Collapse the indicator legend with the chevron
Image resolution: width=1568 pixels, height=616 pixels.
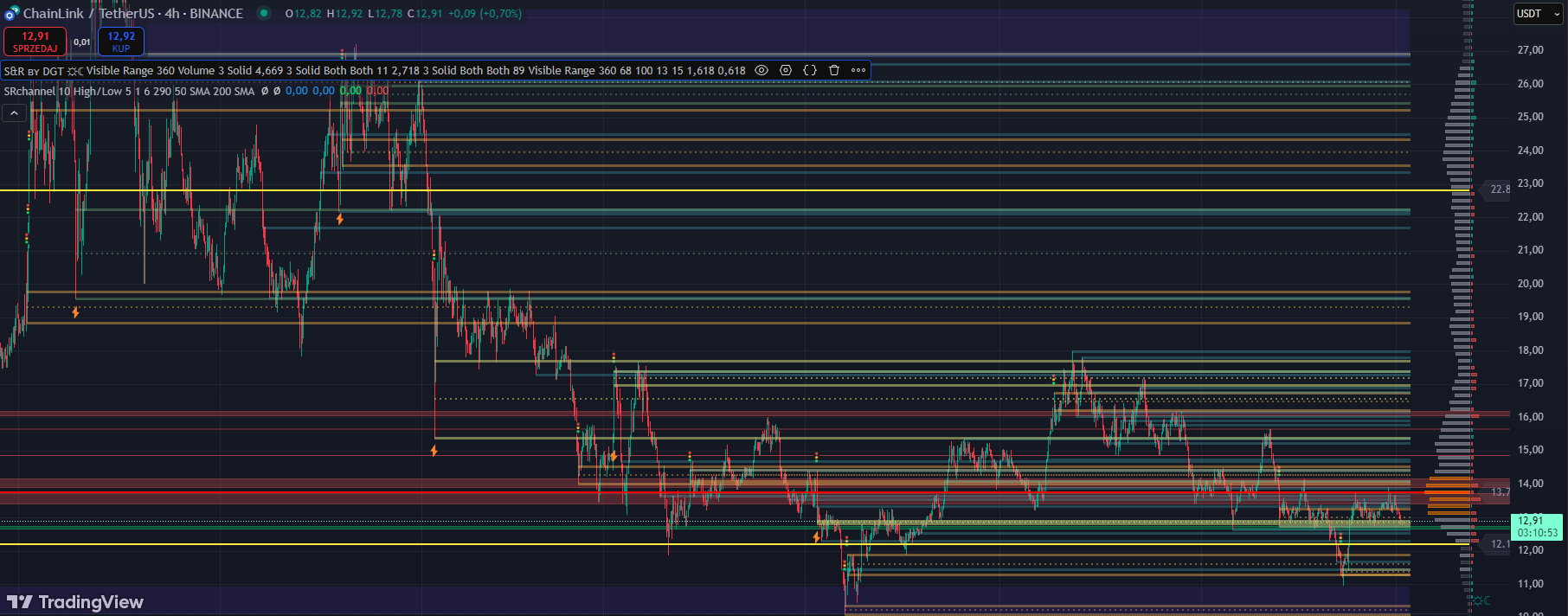(14, 112)
